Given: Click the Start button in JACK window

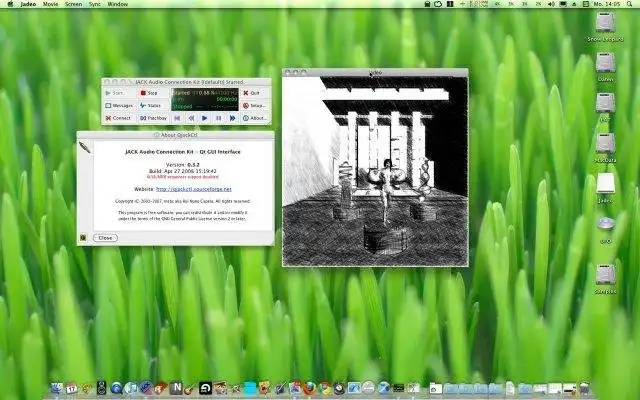Looking at the screenshot, I should tap(119, 93).
